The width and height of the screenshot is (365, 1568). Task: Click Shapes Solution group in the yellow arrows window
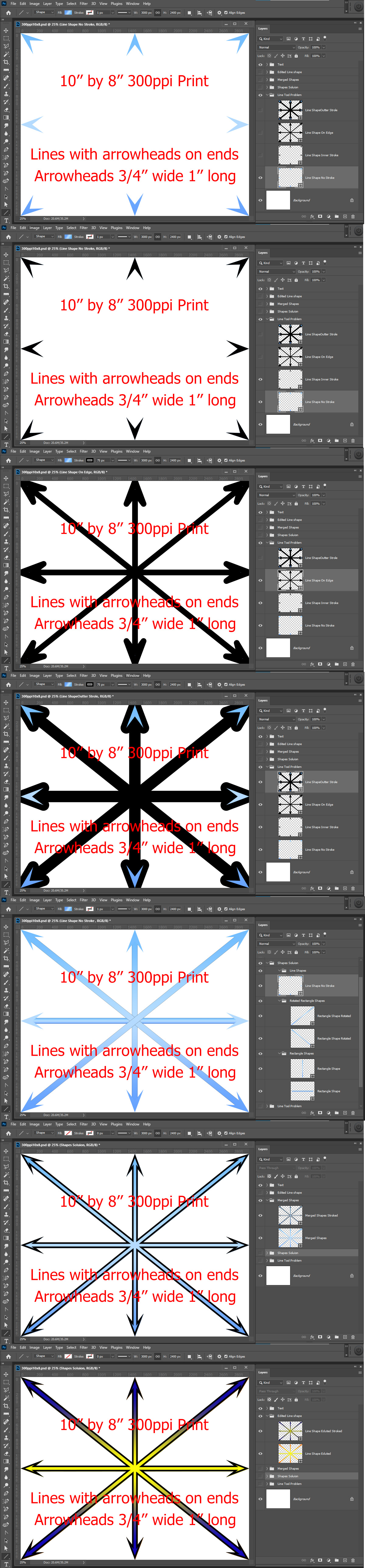pyautogui.click(x=288, y=1476)
